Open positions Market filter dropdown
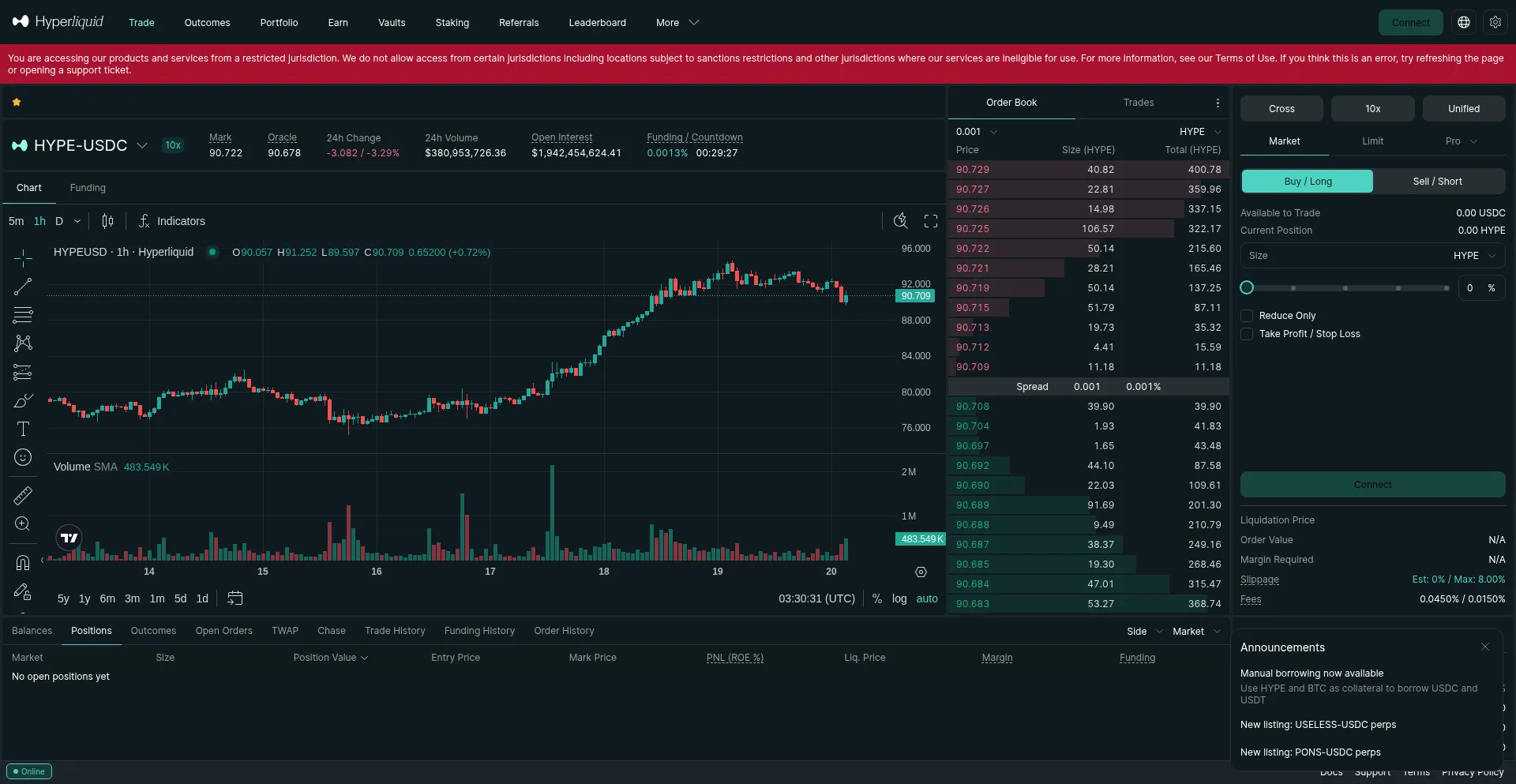The width and height of the screenshot is (1516, 784). click(x=1196, y=632)
